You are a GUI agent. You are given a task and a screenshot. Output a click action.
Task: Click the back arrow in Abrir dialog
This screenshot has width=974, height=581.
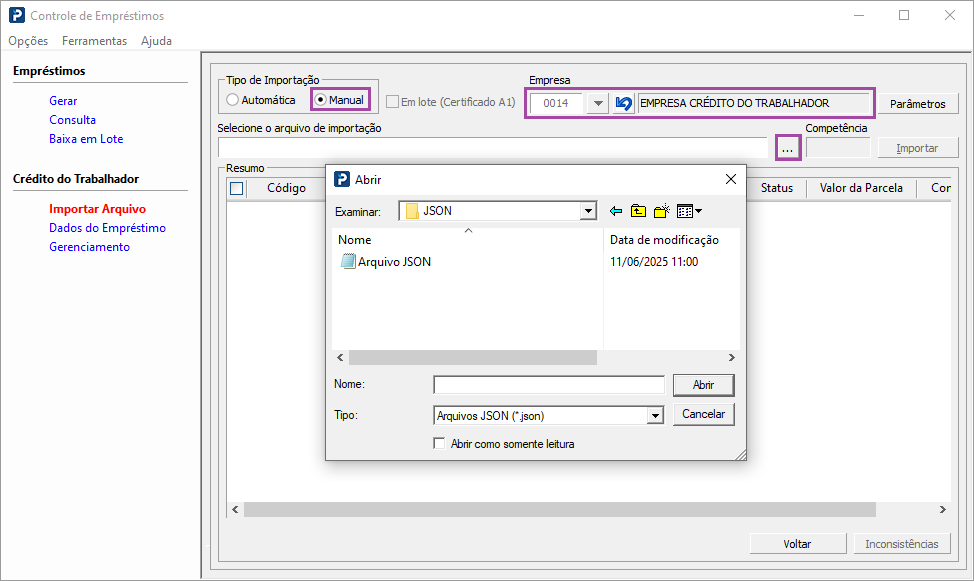tap(616, 211)
